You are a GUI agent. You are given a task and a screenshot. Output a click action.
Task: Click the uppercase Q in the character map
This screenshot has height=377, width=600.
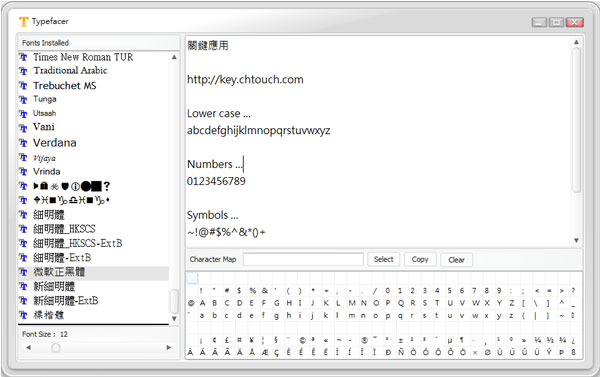pos(401,304)
